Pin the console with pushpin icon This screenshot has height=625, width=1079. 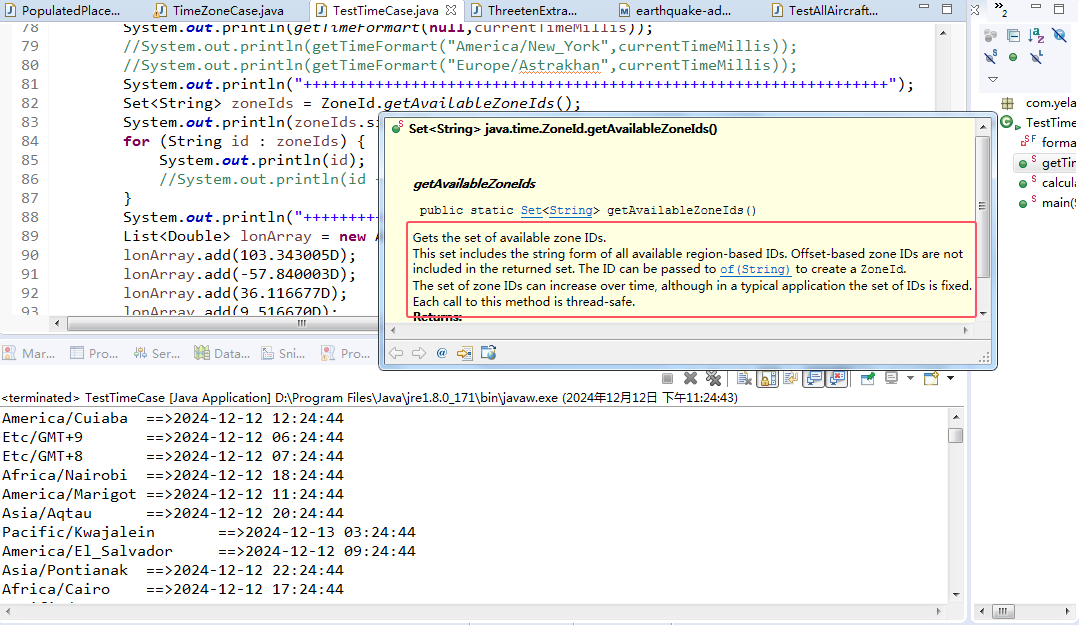(867, 378)
